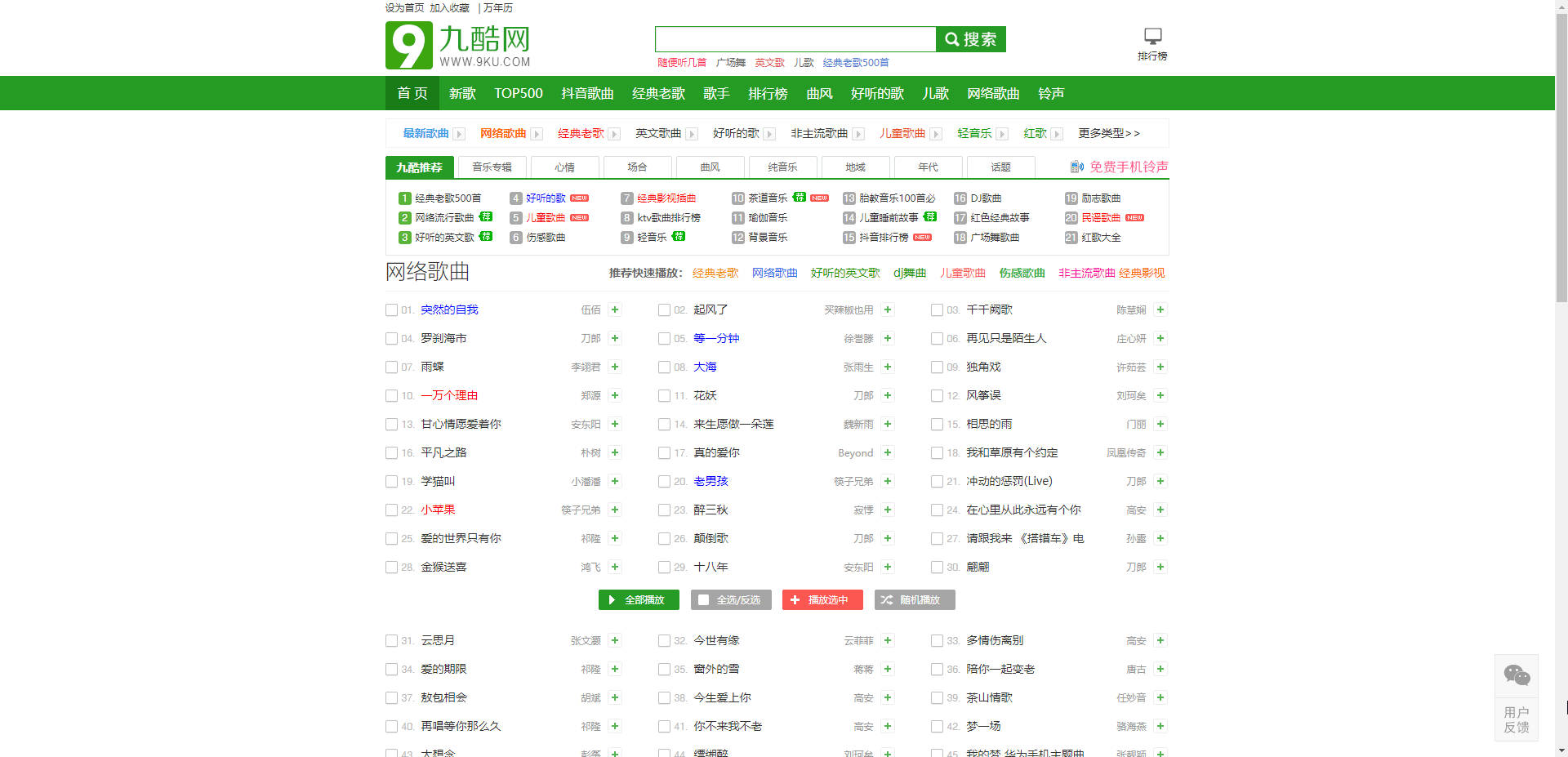Click the plus icon next to 小苹果
Screen dimensions: 1568x757
pos(615,510)
